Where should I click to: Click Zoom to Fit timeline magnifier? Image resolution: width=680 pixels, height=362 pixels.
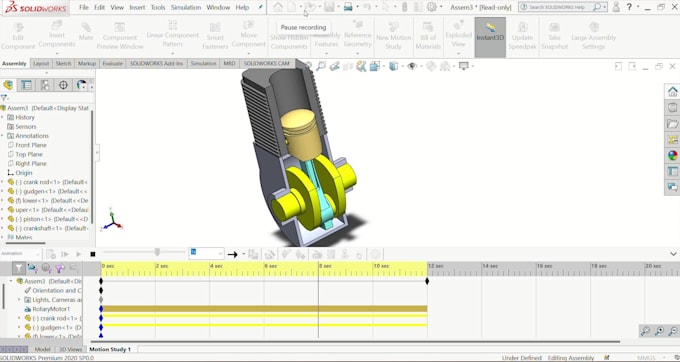[645, 331]
